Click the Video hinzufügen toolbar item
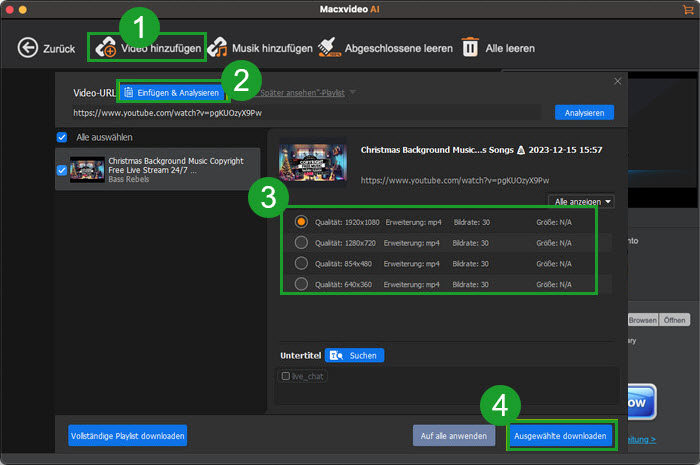Viewport: 700px width, 465px height. pos(148,48)
